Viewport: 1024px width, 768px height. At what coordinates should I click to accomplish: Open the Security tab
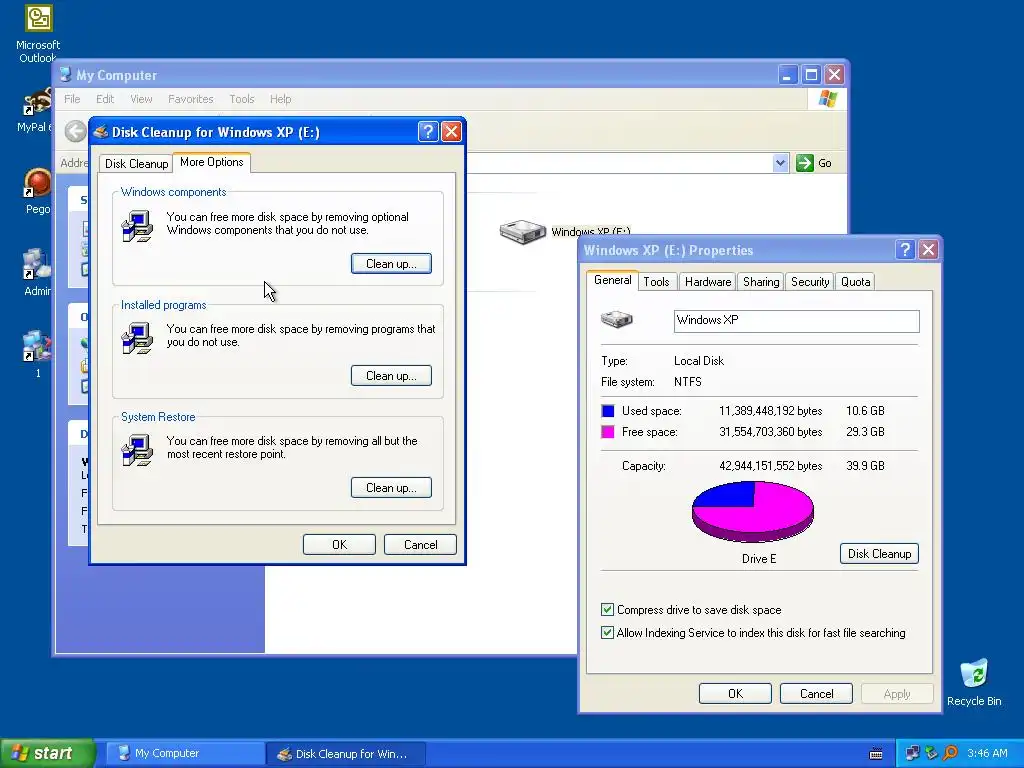810,281
